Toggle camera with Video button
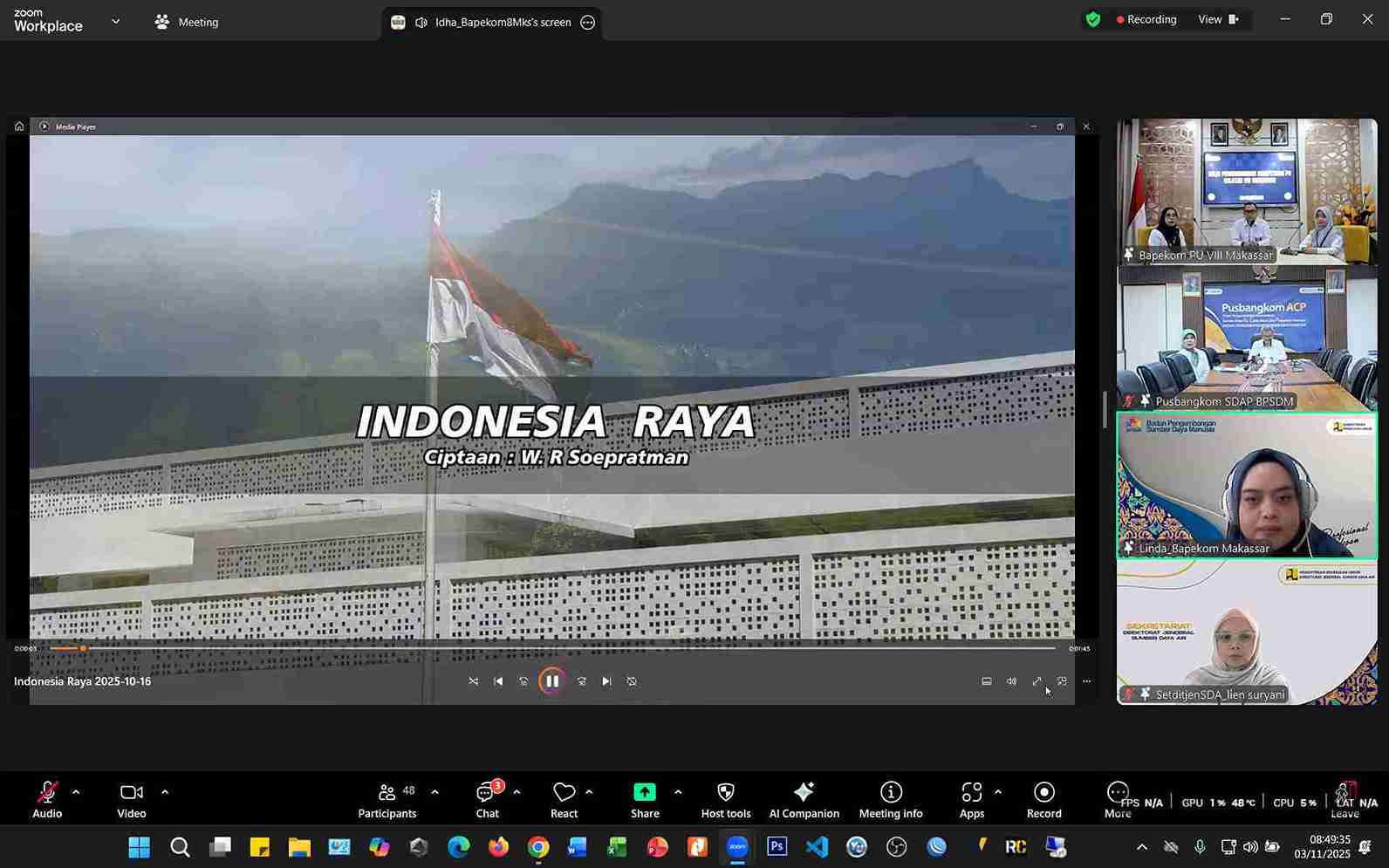 [132, 800]
